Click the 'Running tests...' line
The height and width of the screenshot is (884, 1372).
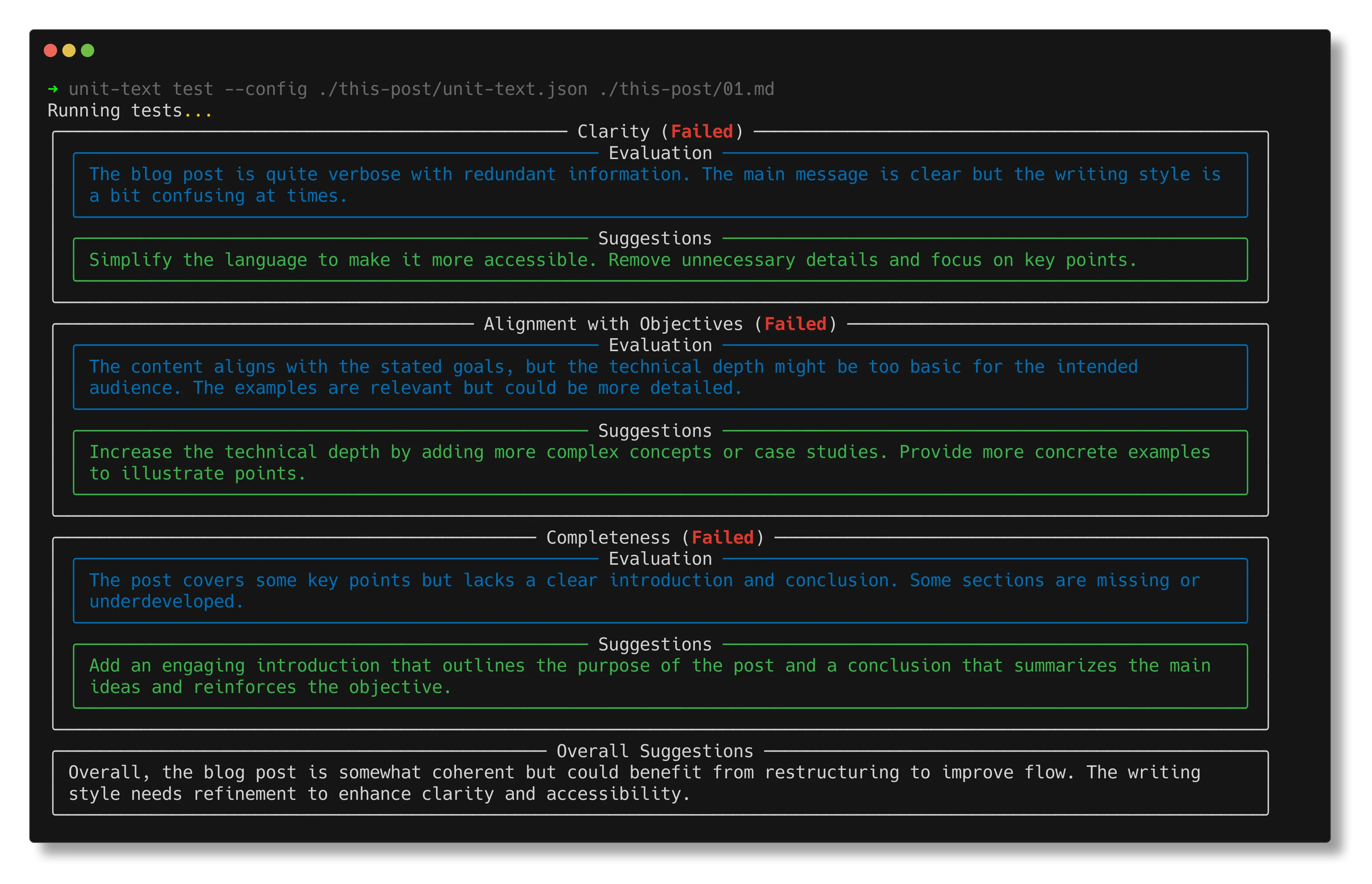[x=130, y=110]
